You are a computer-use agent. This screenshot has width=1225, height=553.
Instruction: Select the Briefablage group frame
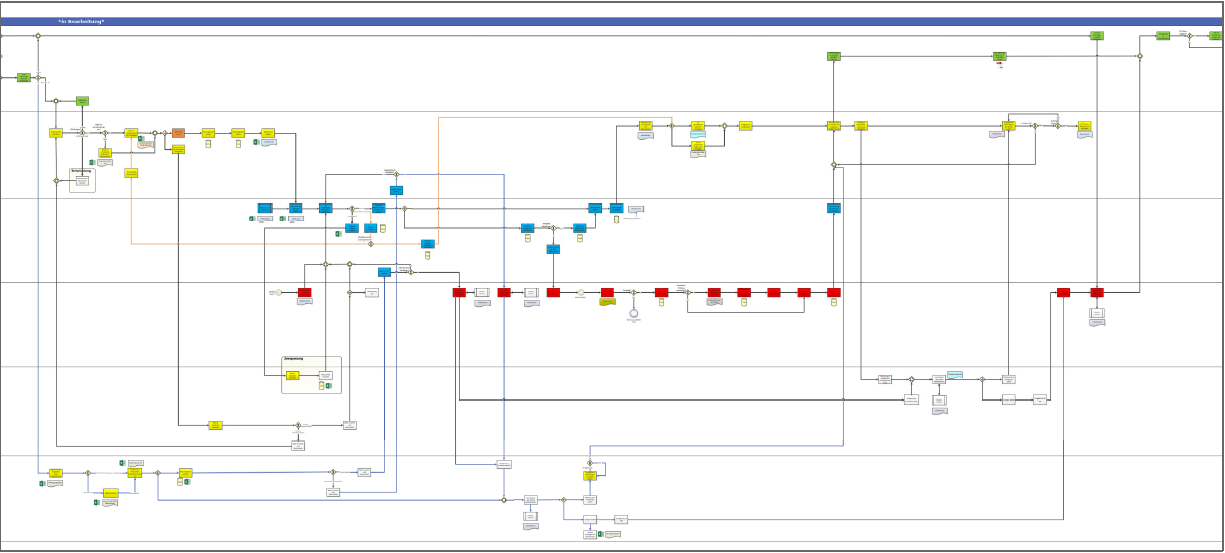click(x=82, y=180)
